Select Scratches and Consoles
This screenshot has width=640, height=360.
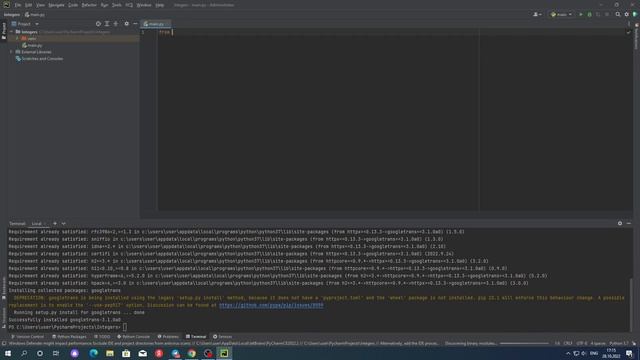39,59
